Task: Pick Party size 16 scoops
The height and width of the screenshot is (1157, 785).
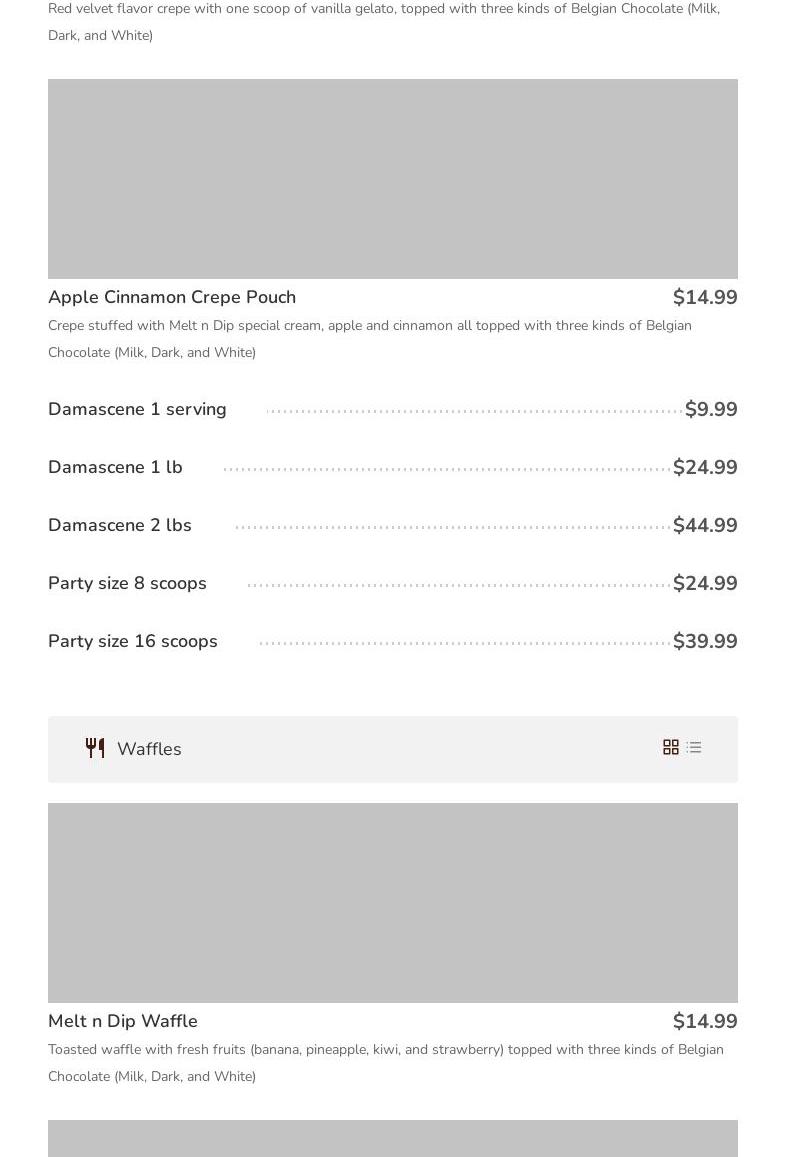Action: (133, 641)
